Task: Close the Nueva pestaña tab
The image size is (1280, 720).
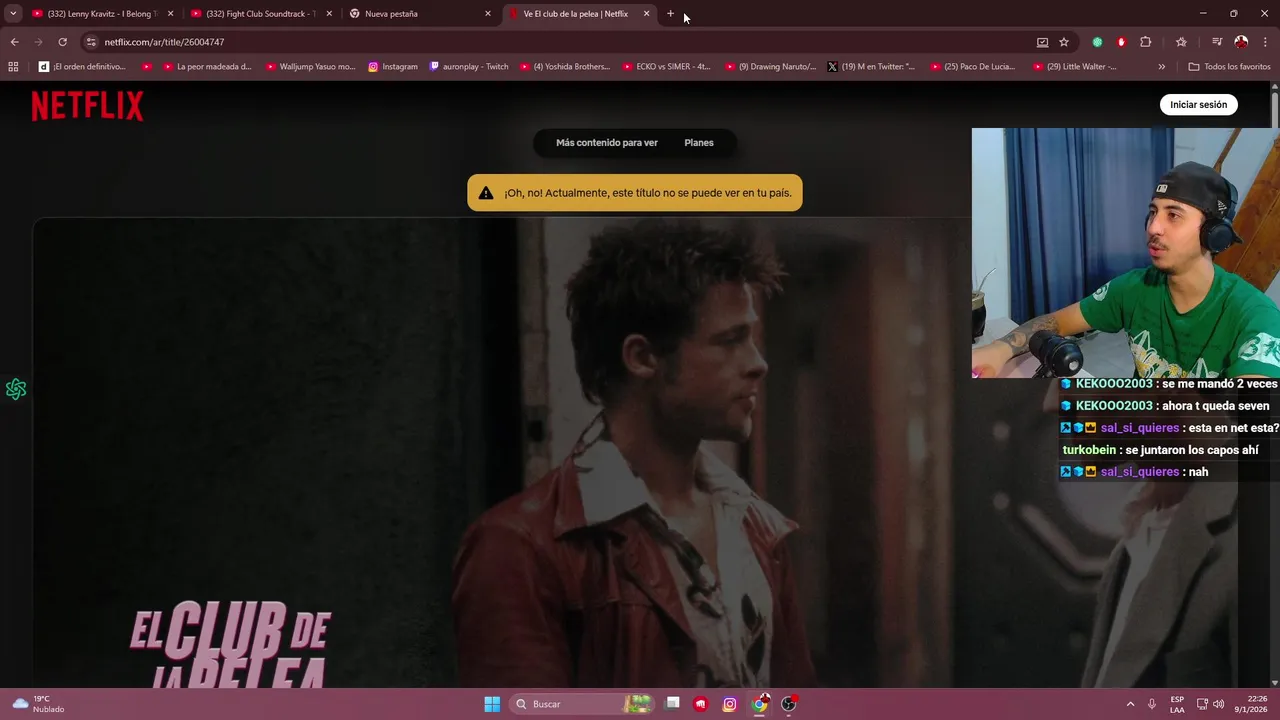Action: pos(488,14)
